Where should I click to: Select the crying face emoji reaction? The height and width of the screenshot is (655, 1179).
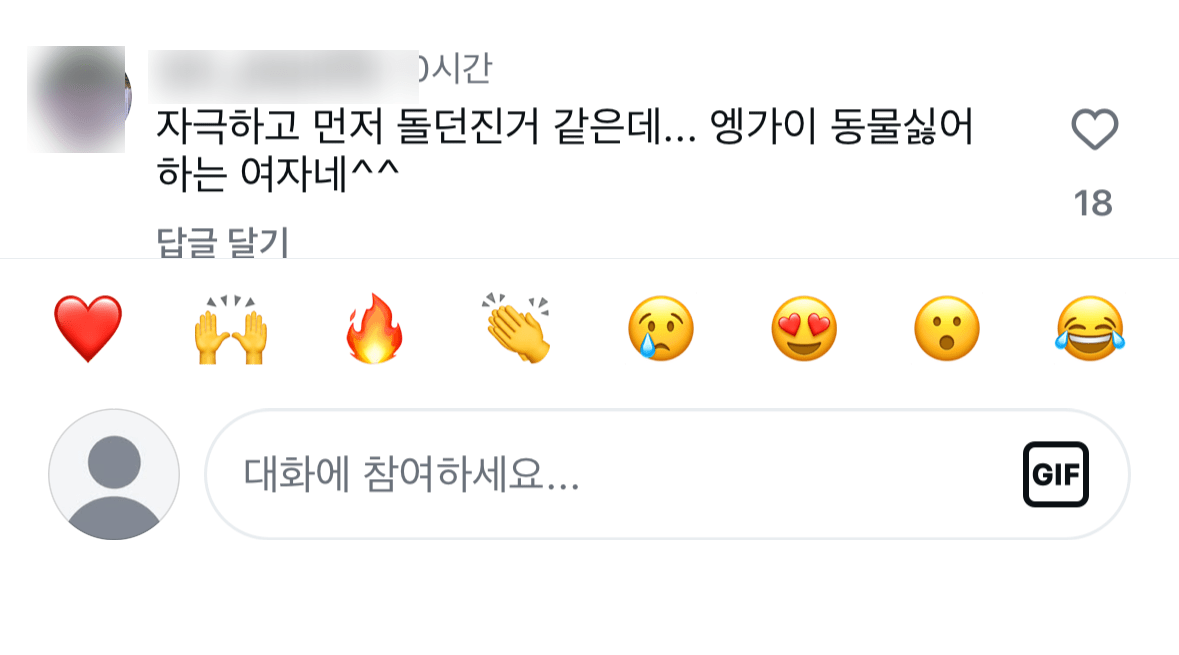pyautogui.click(x=660, y=330)
